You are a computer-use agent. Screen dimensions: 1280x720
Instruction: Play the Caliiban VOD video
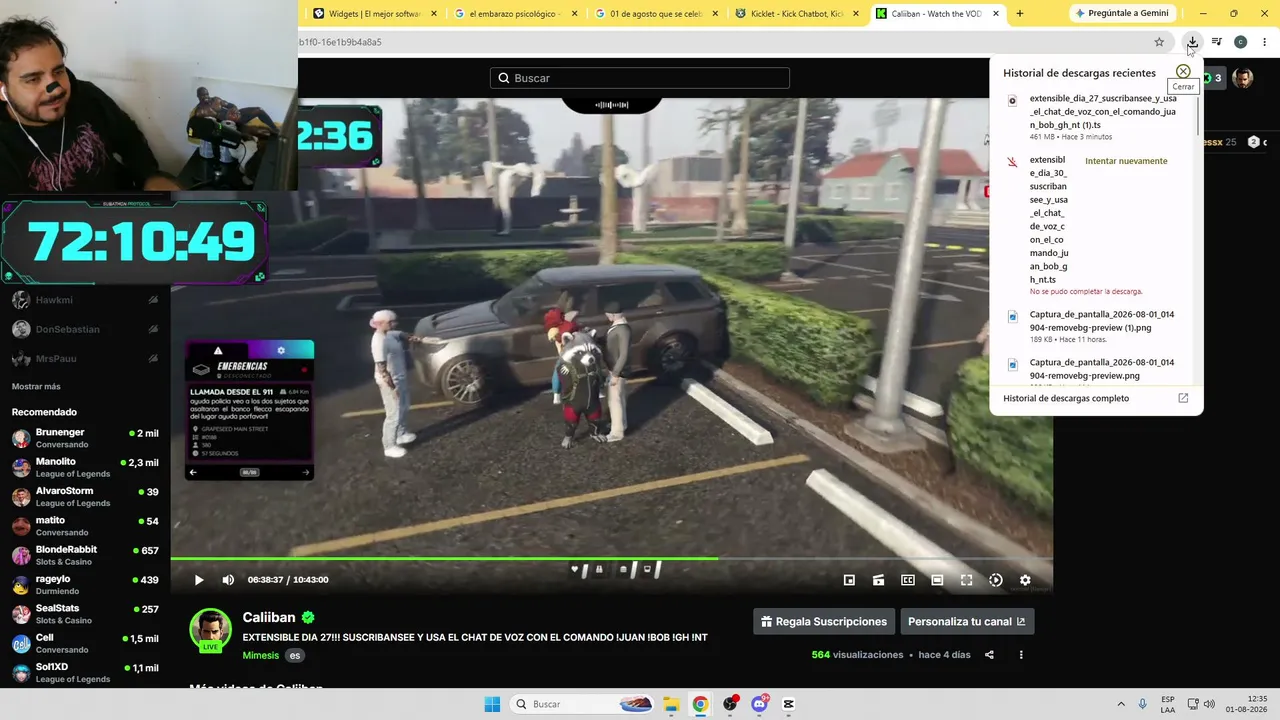tap(199, 580)
